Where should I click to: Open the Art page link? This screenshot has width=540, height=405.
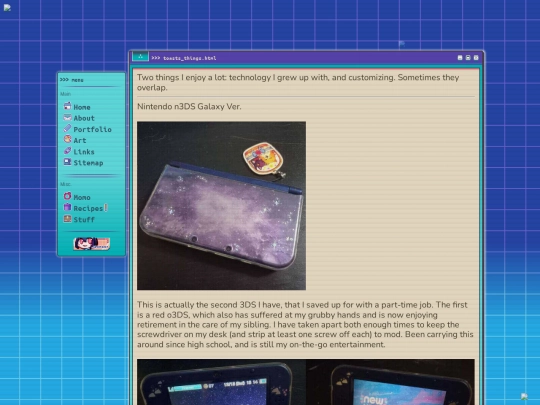pyautogui.click(x=80, y=141)
